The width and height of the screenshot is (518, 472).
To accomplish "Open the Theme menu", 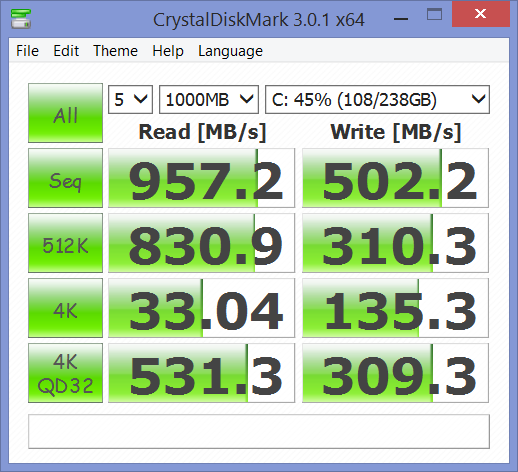I will pos(115,51).
